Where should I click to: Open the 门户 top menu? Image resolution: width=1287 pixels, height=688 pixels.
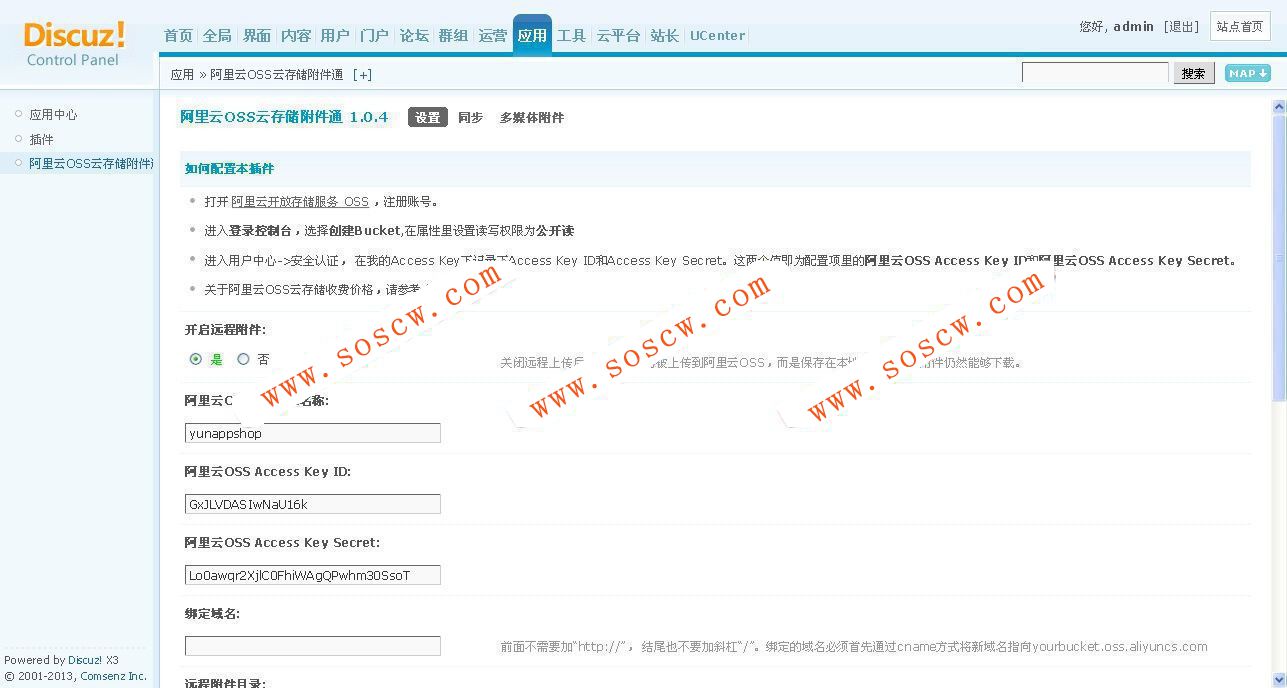tap(374, 35)
